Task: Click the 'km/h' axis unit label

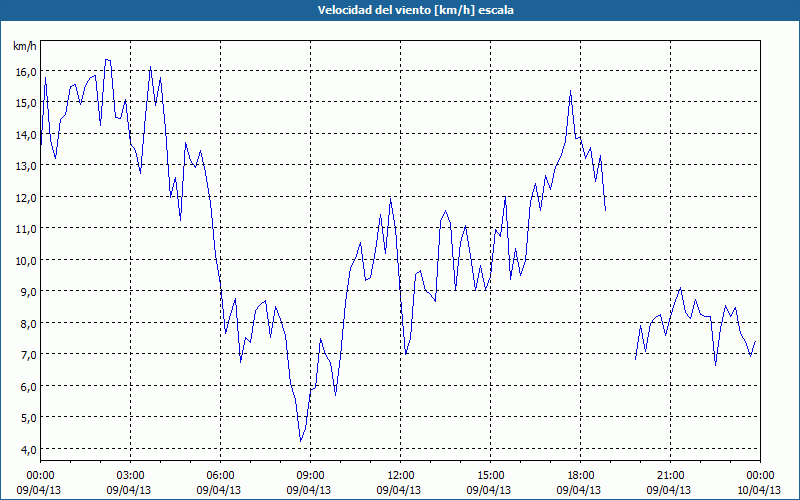Action: 25,46
